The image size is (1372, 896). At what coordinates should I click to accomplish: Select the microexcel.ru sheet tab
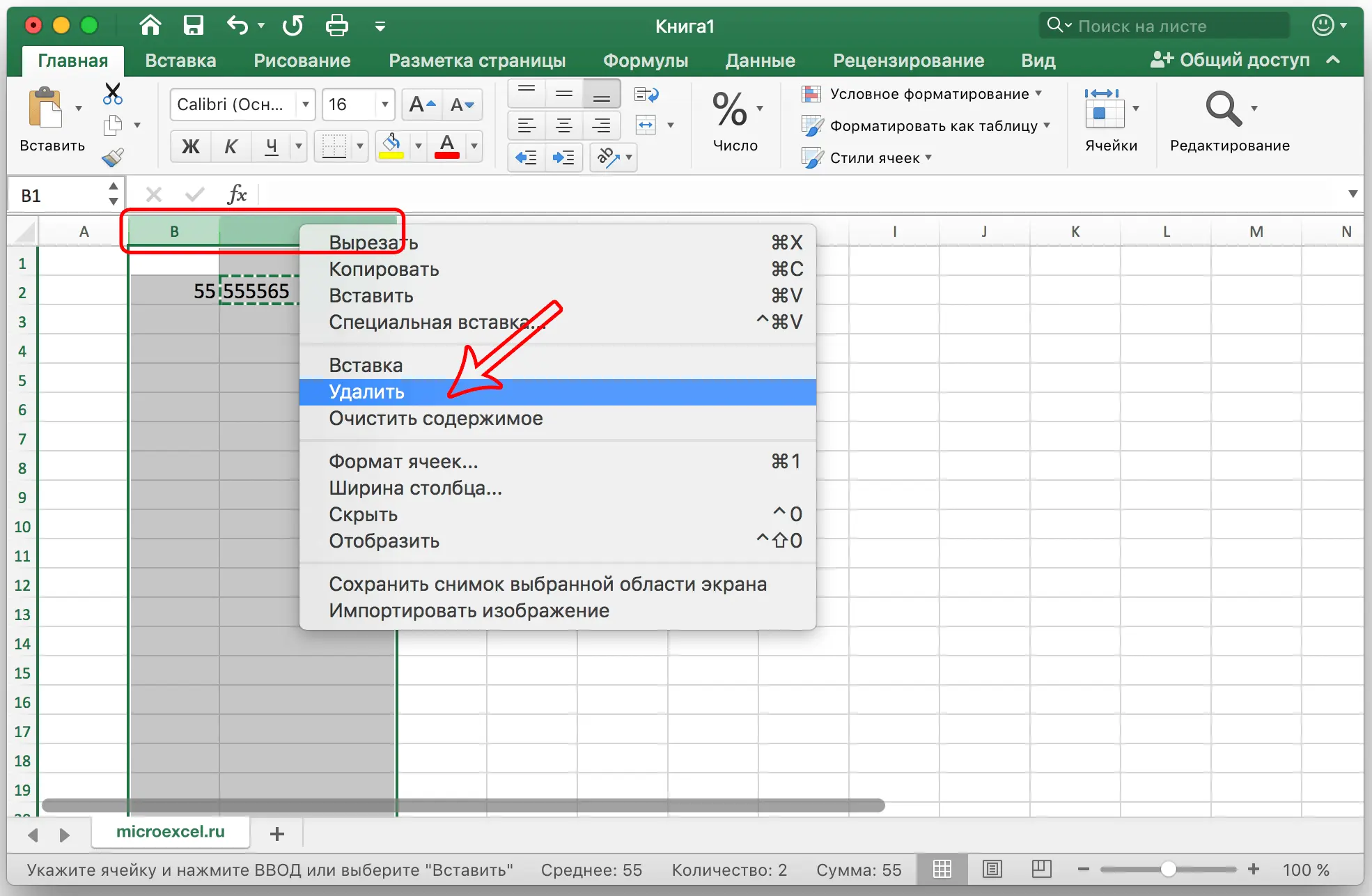[x=171, y=832]
